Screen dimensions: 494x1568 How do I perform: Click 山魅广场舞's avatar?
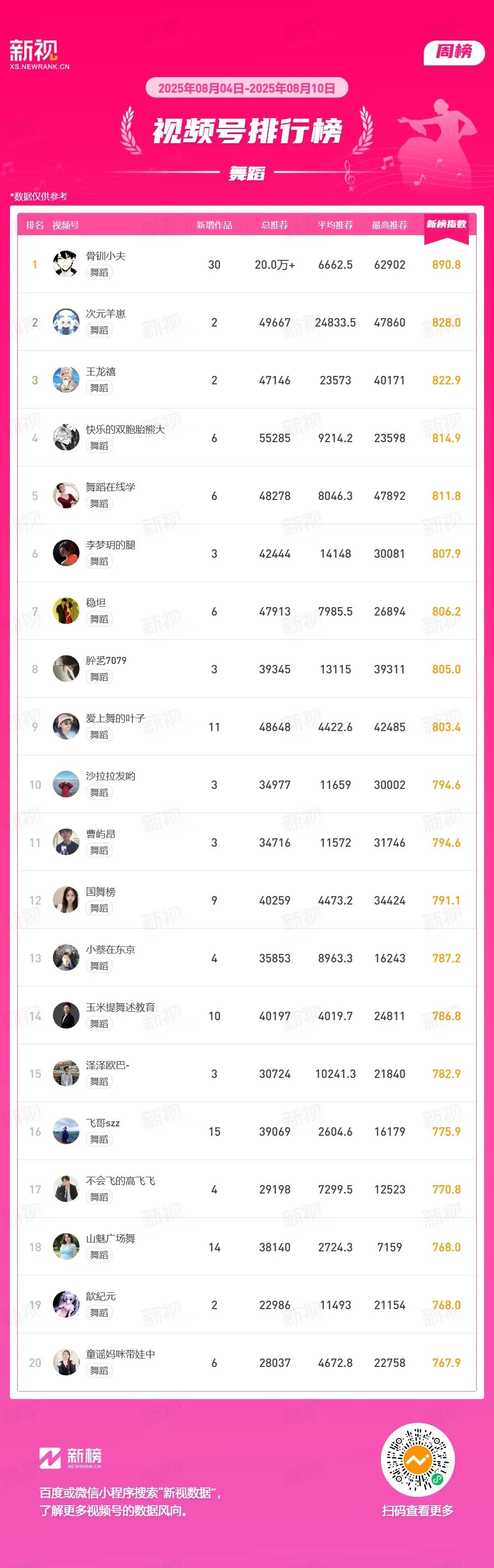66,1246
